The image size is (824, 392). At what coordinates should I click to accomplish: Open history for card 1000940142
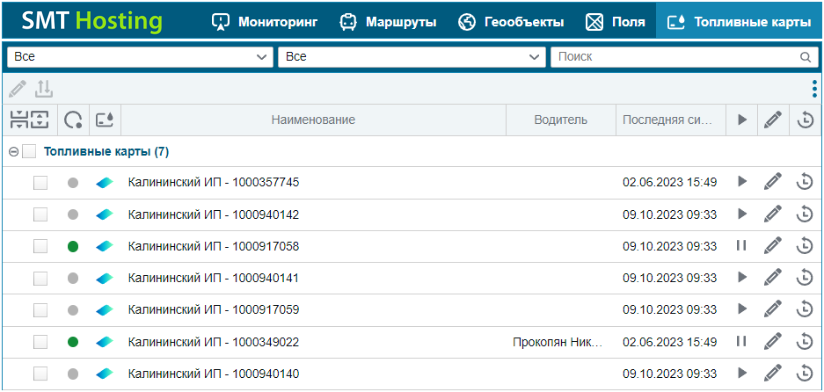tap(805, 214)
